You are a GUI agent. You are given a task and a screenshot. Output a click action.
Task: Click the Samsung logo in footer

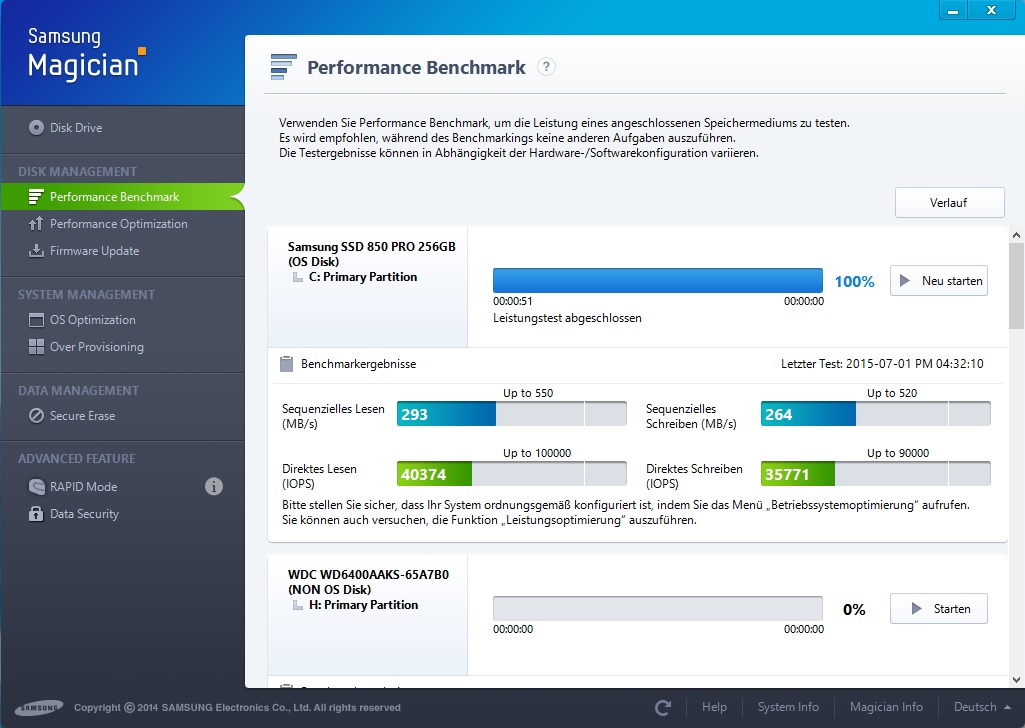click(x=39, y=707)
